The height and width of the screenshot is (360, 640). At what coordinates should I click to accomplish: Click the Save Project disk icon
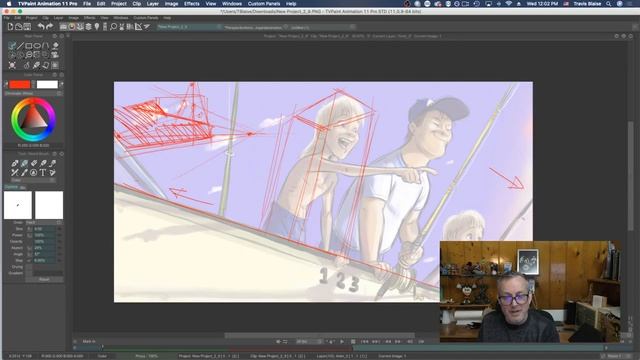[x=27, y=27]
